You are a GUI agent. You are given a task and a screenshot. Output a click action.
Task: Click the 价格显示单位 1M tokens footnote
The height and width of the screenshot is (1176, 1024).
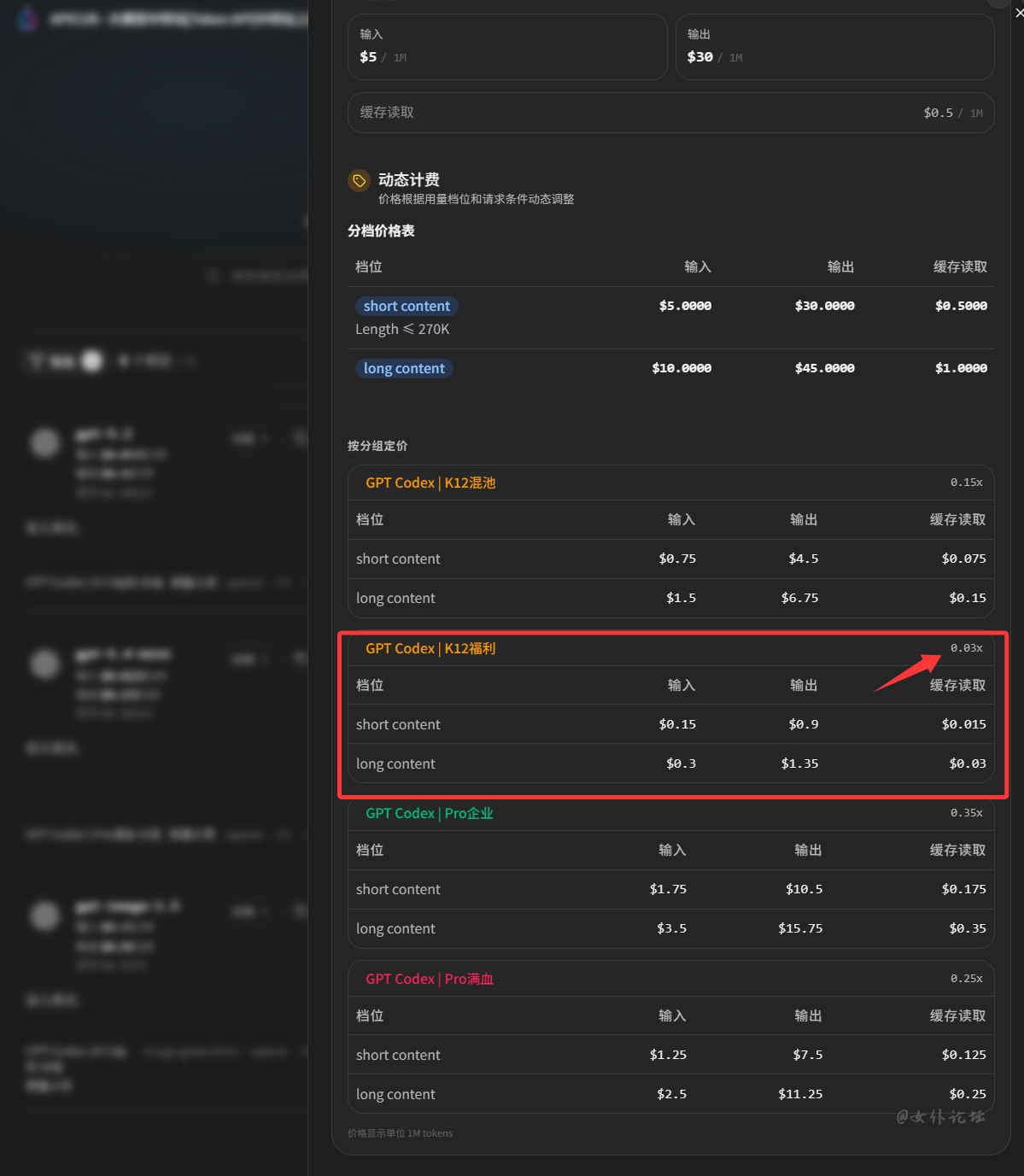[400, 1133]
